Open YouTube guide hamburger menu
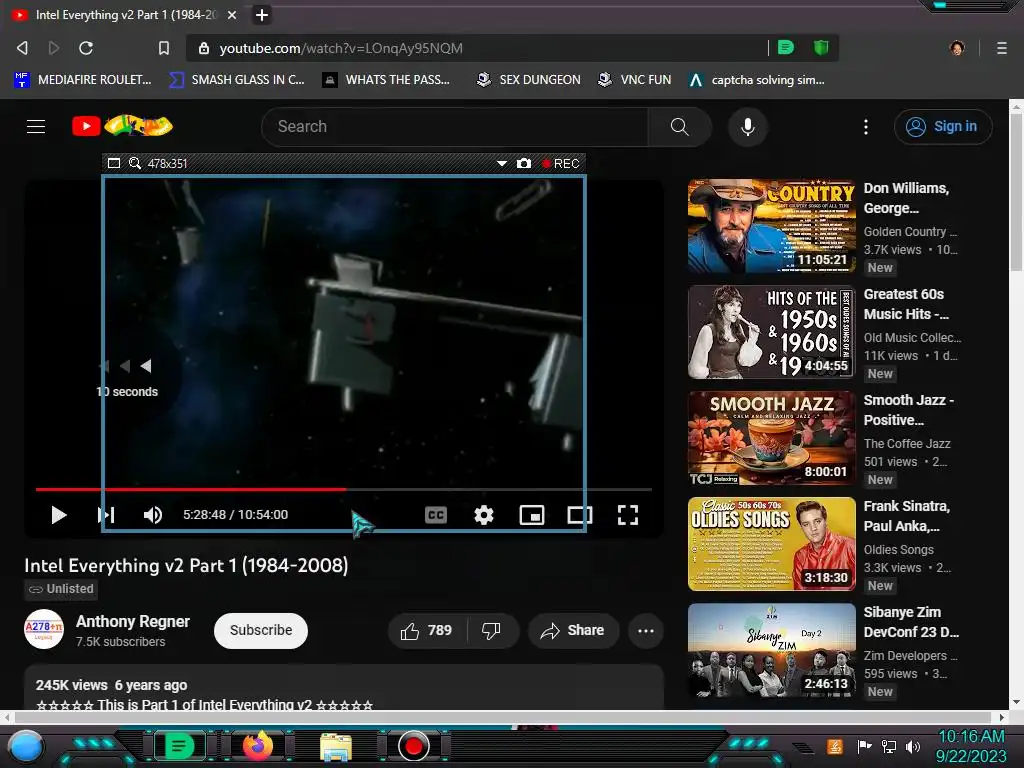The width and height of the screenshot is (1024, 768). click(x=36, y=126)
